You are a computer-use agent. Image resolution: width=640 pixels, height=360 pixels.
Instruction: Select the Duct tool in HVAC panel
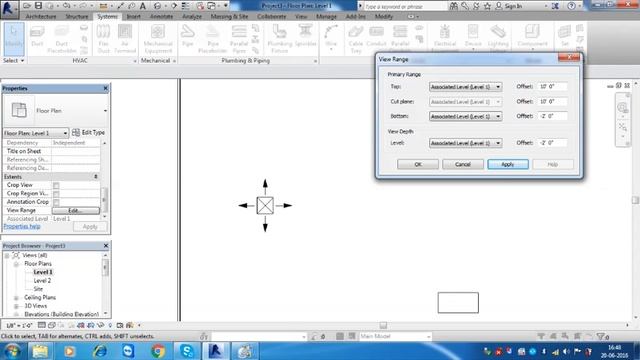(37, 37)
